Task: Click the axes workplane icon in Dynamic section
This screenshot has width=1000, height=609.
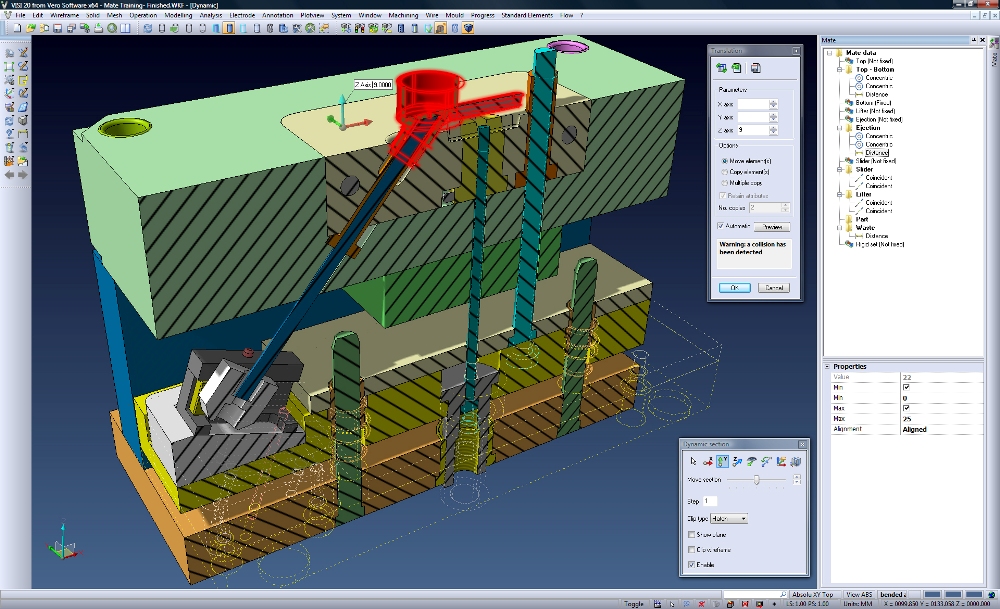Action: point(781,461)
